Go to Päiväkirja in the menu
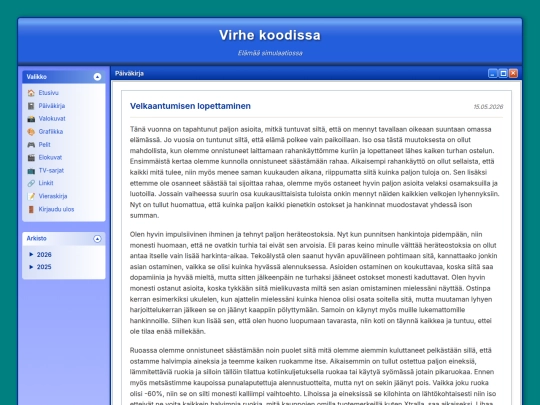Viewport: 540px width, 405px height. (x=52, y=106)
